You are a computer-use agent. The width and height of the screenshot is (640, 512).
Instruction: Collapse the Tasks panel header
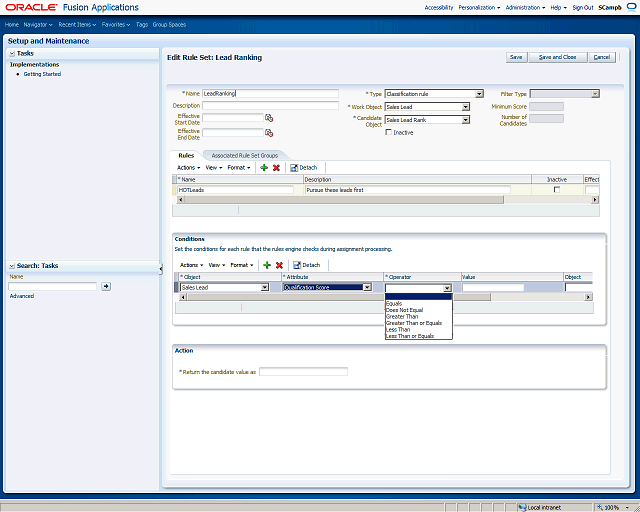click(12, 53)
